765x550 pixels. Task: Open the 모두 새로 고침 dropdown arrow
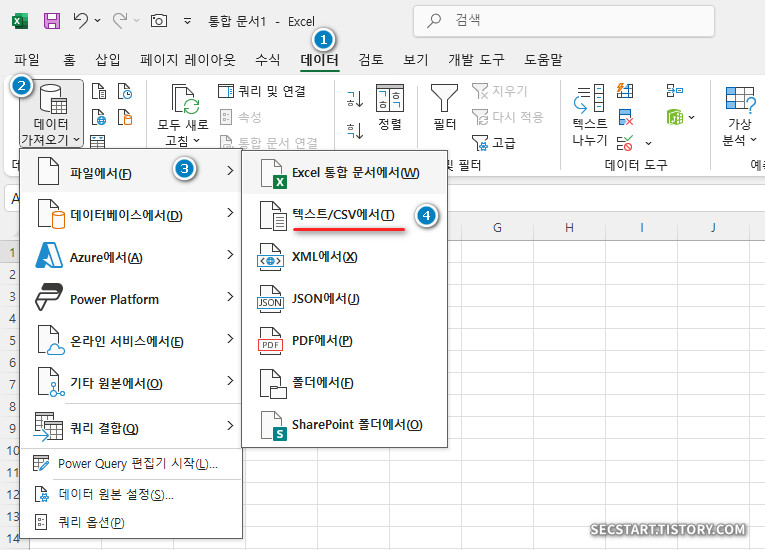pyautogui.click(x=197, y=141)
